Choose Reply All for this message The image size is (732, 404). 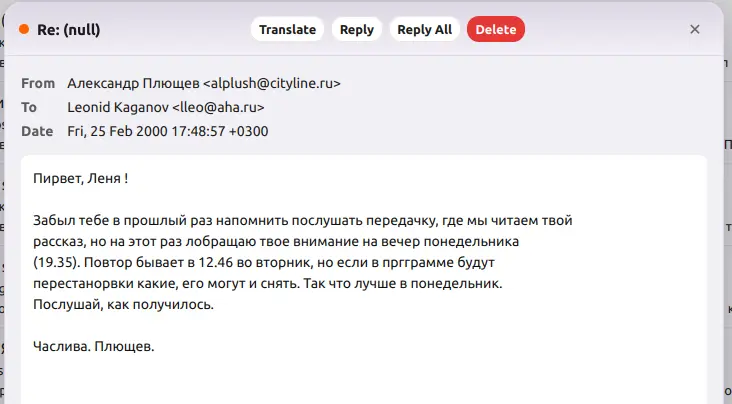(424, 29)
